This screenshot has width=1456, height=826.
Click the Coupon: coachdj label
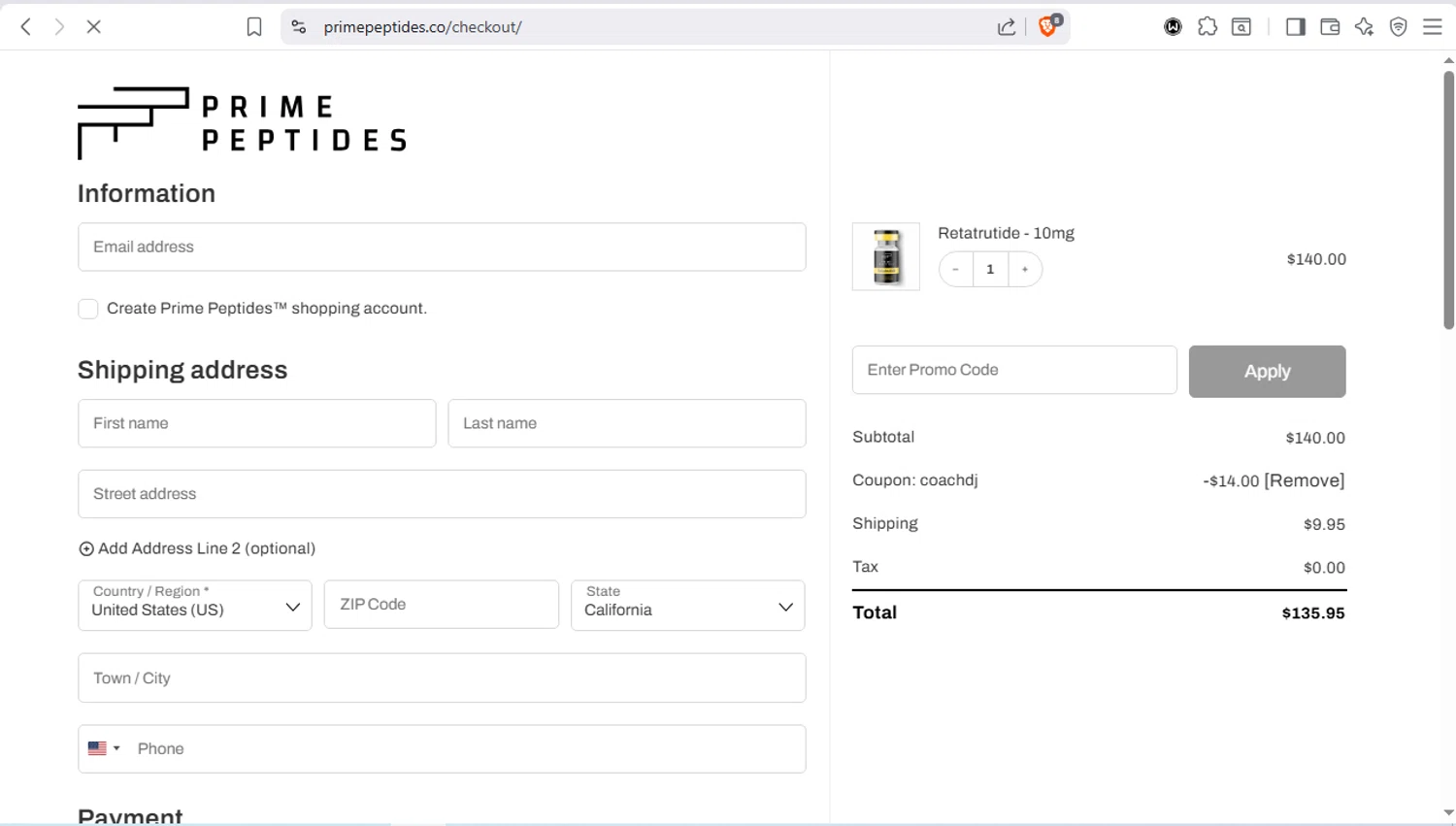click(x=915, y=480)
